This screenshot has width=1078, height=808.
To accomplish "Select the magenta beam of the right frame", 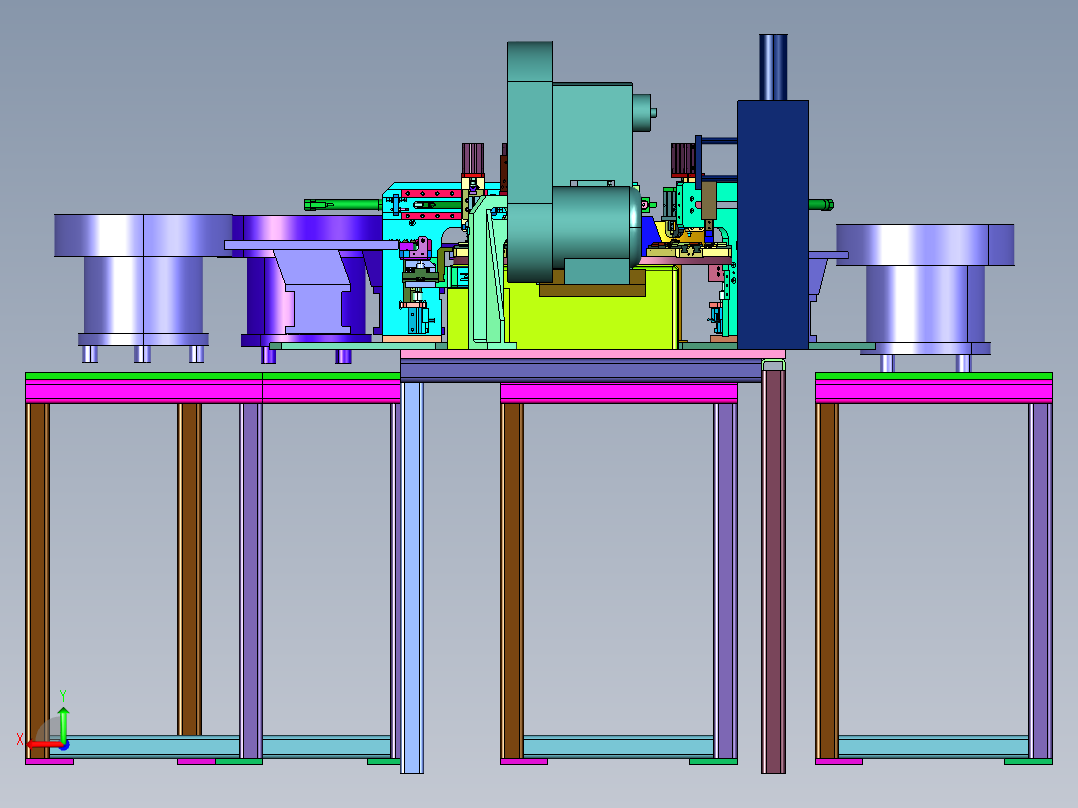I will point(934,391).
